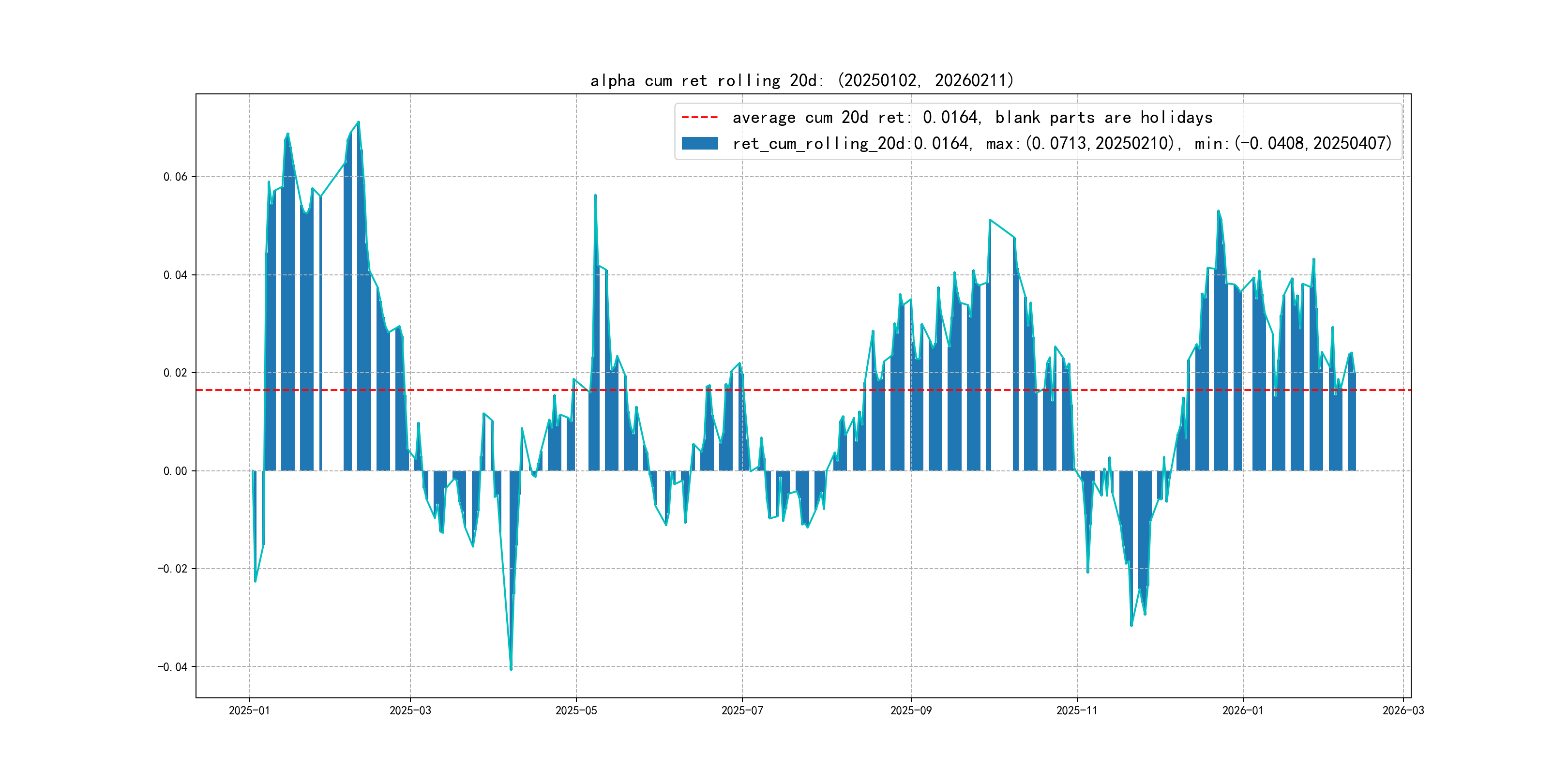This screenshot has width=1568, height=784.
Task: Click the 2026-03 x-axis tick label
Action: [x=1402, y=710]
